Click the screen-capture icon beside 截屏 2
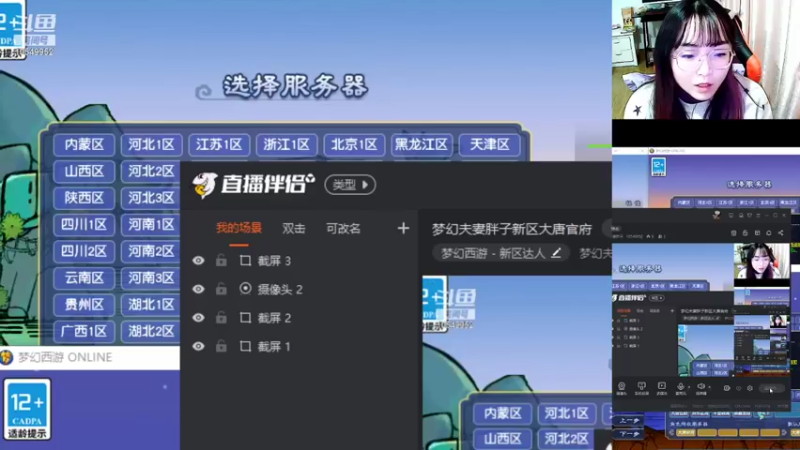 pyautogui.click(x=245, y=318)
